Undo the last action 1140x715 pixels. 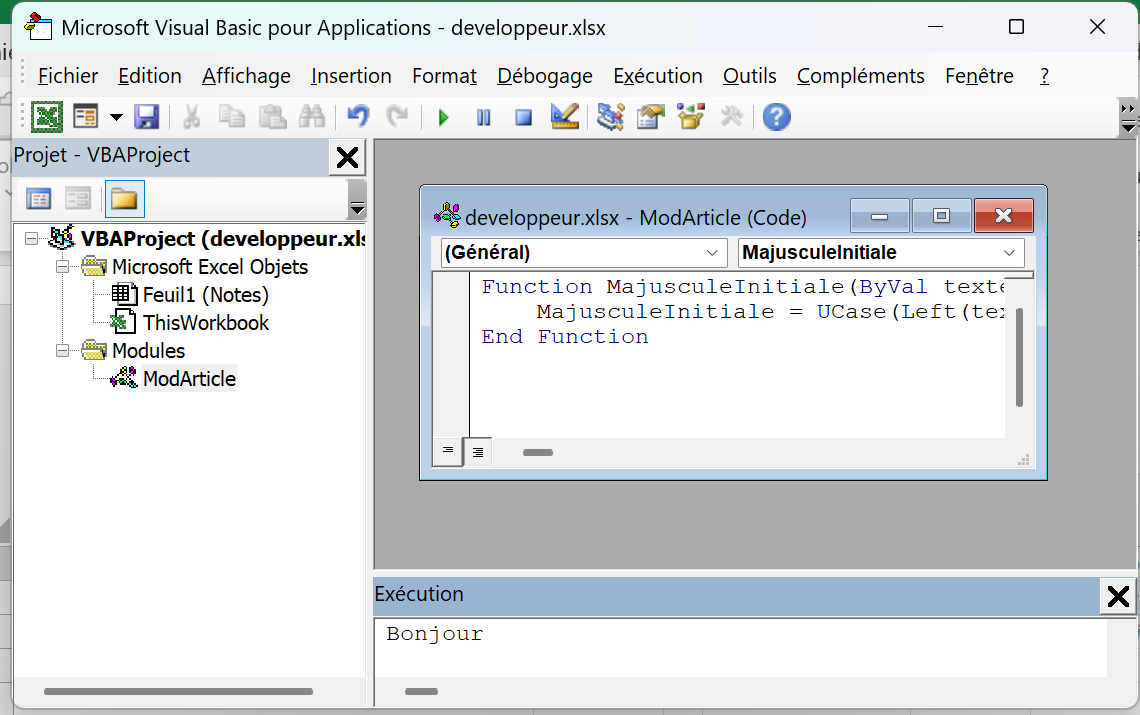point(358,117)
